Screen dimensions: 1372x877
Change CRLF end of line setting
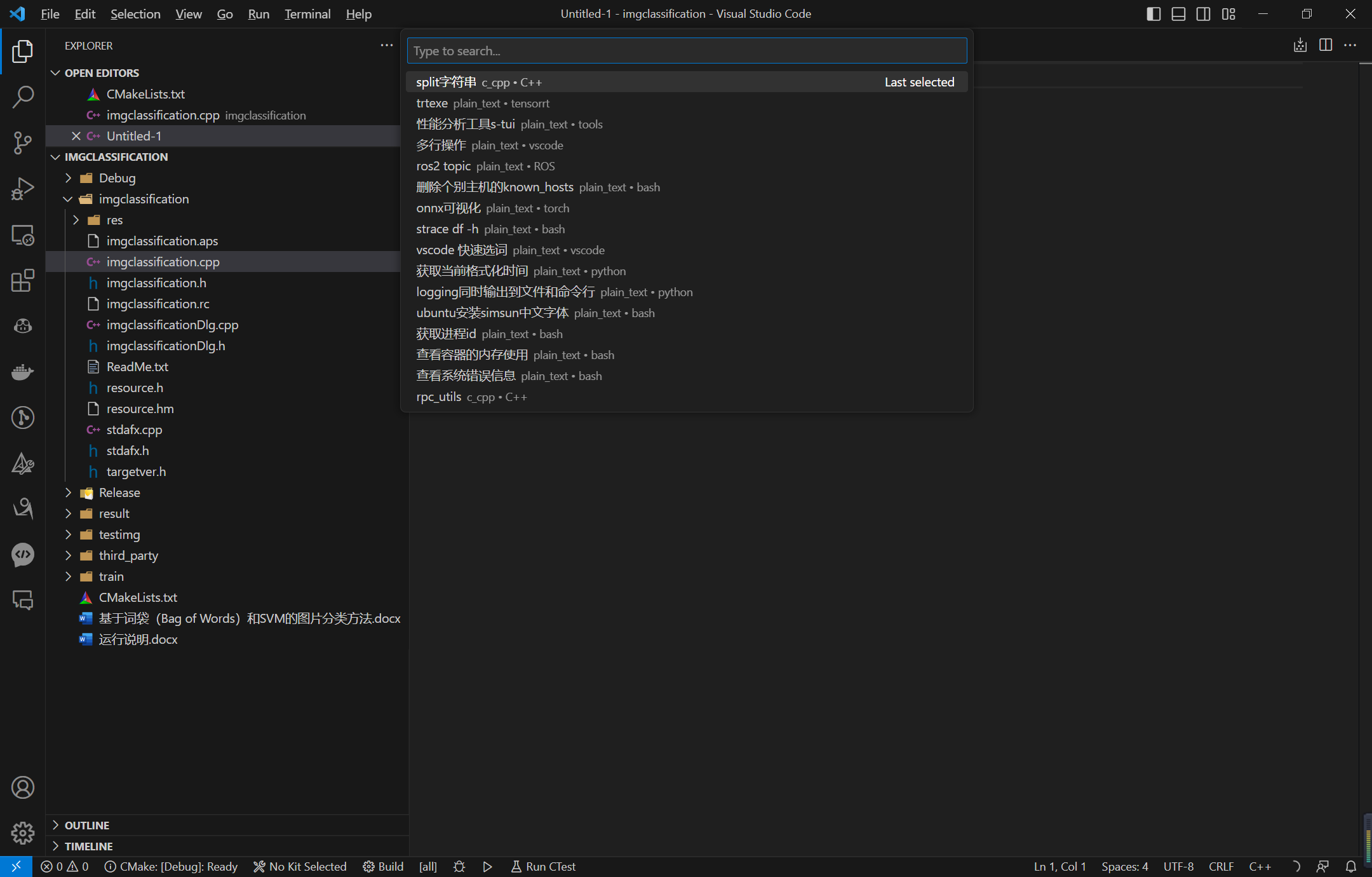coord(1221,867)
